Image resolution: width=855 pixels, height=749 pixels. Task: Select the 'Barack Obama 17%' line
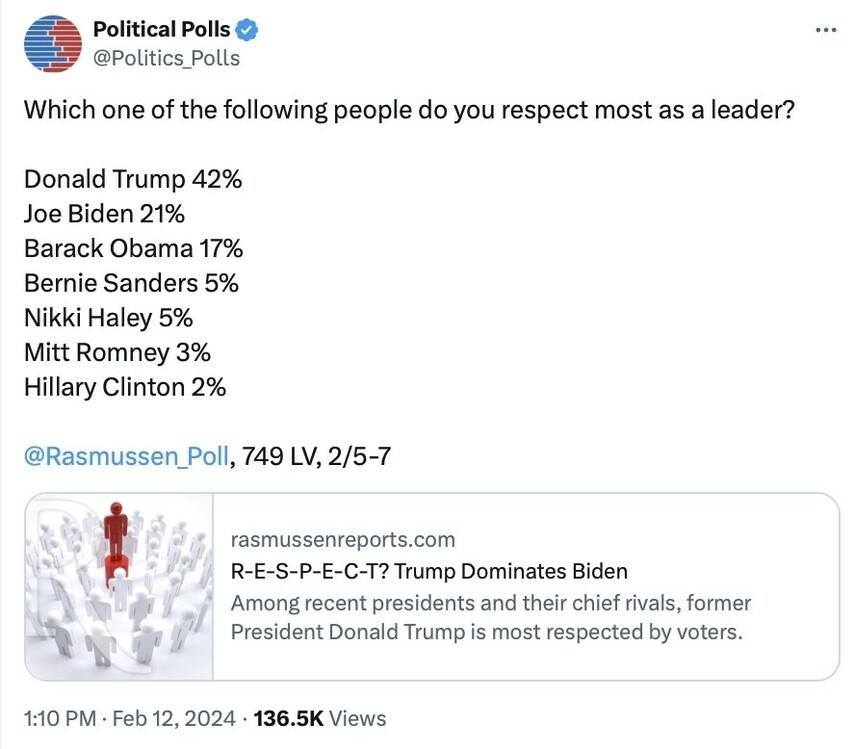[x=134, y=249]
